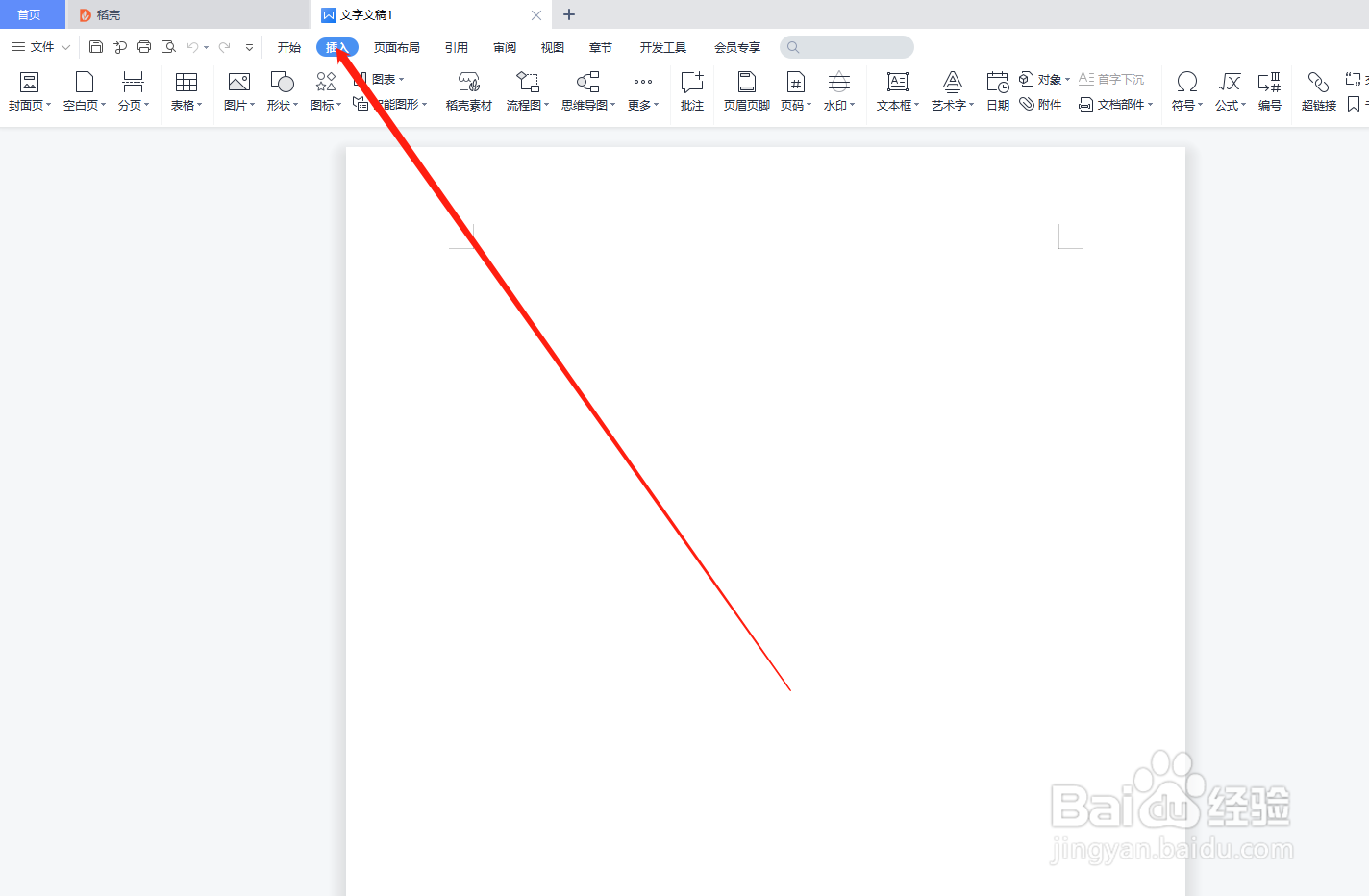Image resolution: width=1369 pixels, height=896 pixels.
Task: Click the drop cap (首字下沉) option
Action: pyautogui.click(x=1111, y=79)
